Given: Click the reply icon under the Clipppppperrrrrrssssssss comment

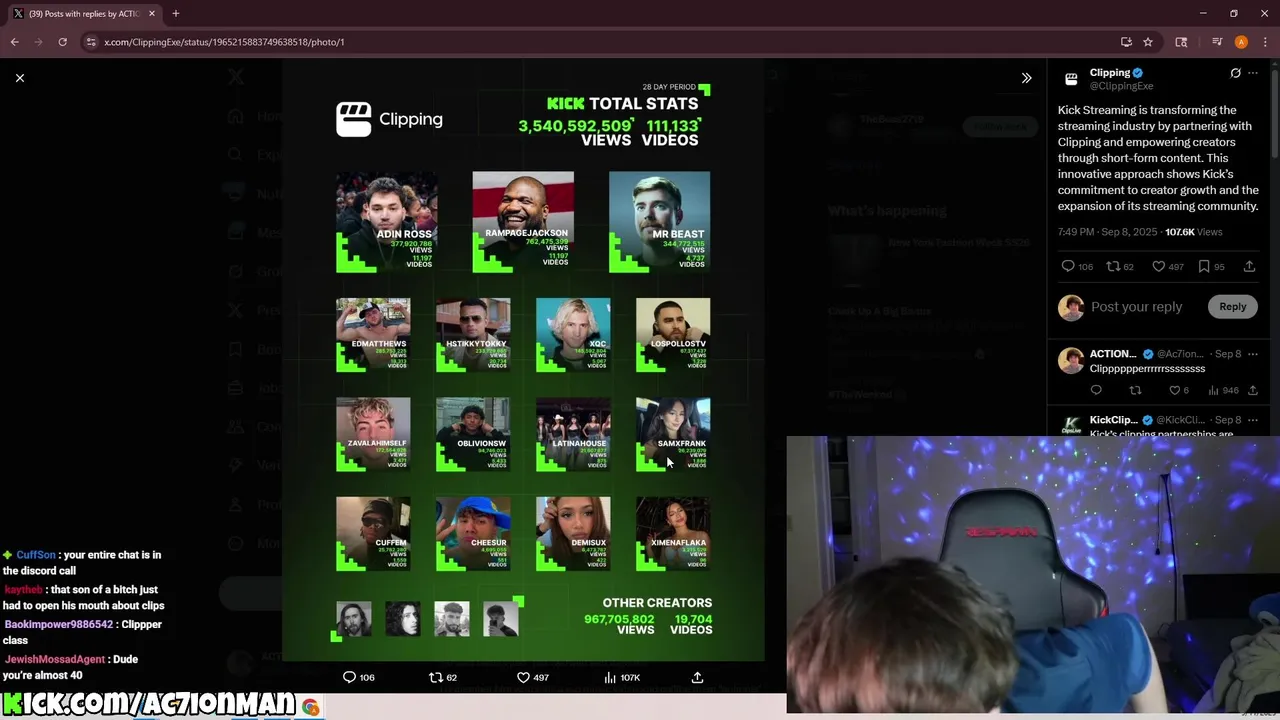Looking at the screenshot, I should pyautogui.click(x=1096, y=390).
